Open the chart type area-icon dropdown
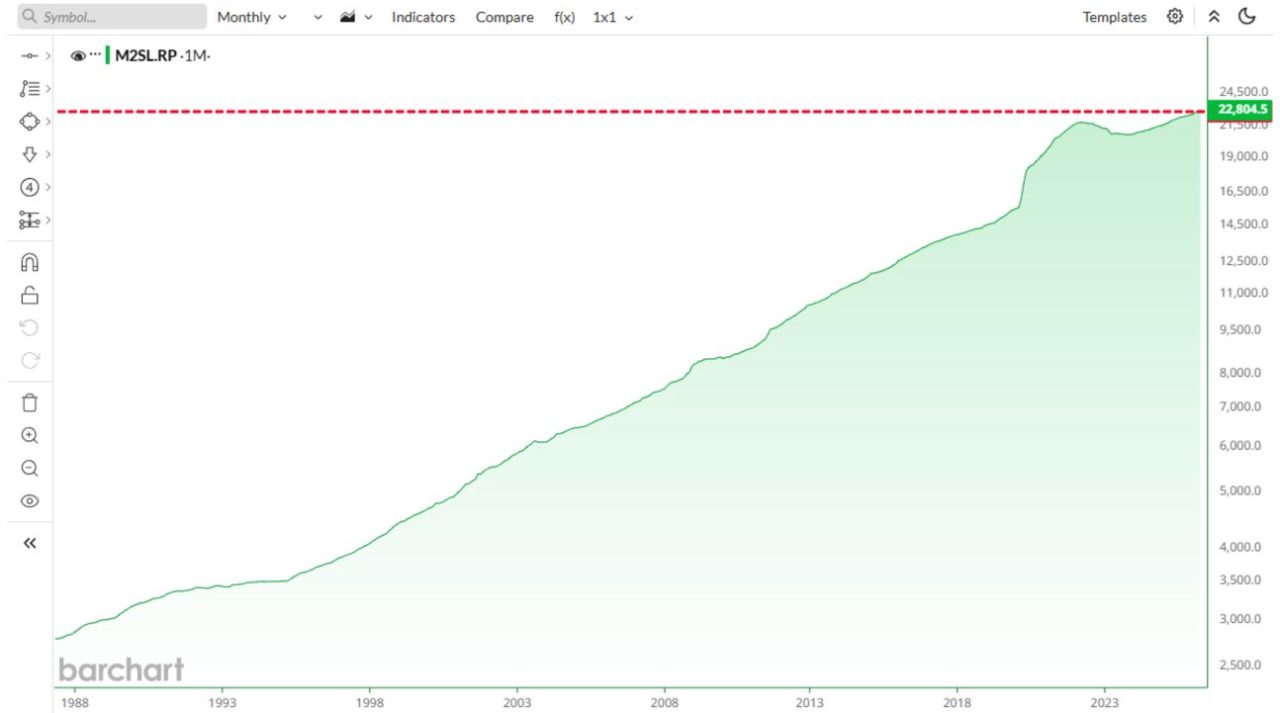This screenshot has width=1280, height=713. 356,17
